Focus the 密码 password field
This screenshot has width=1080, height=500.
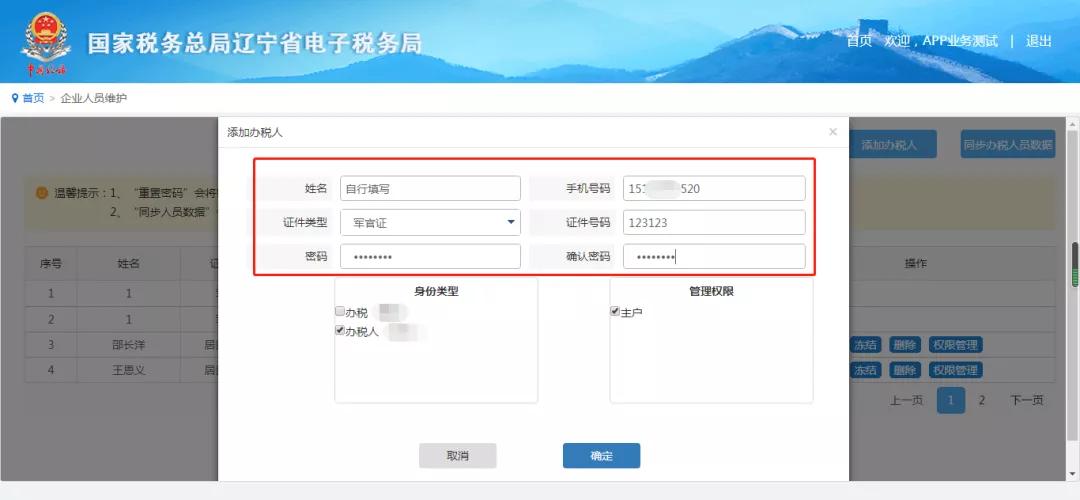430,256
